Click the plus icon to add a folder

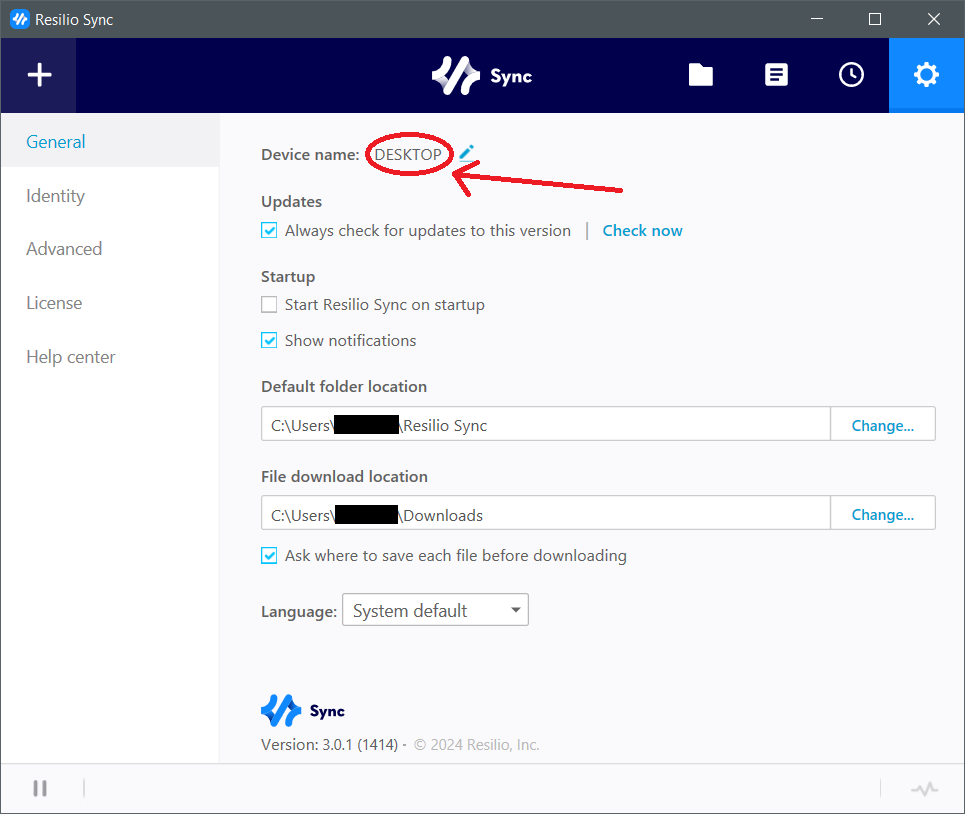[x=39, y=75]
